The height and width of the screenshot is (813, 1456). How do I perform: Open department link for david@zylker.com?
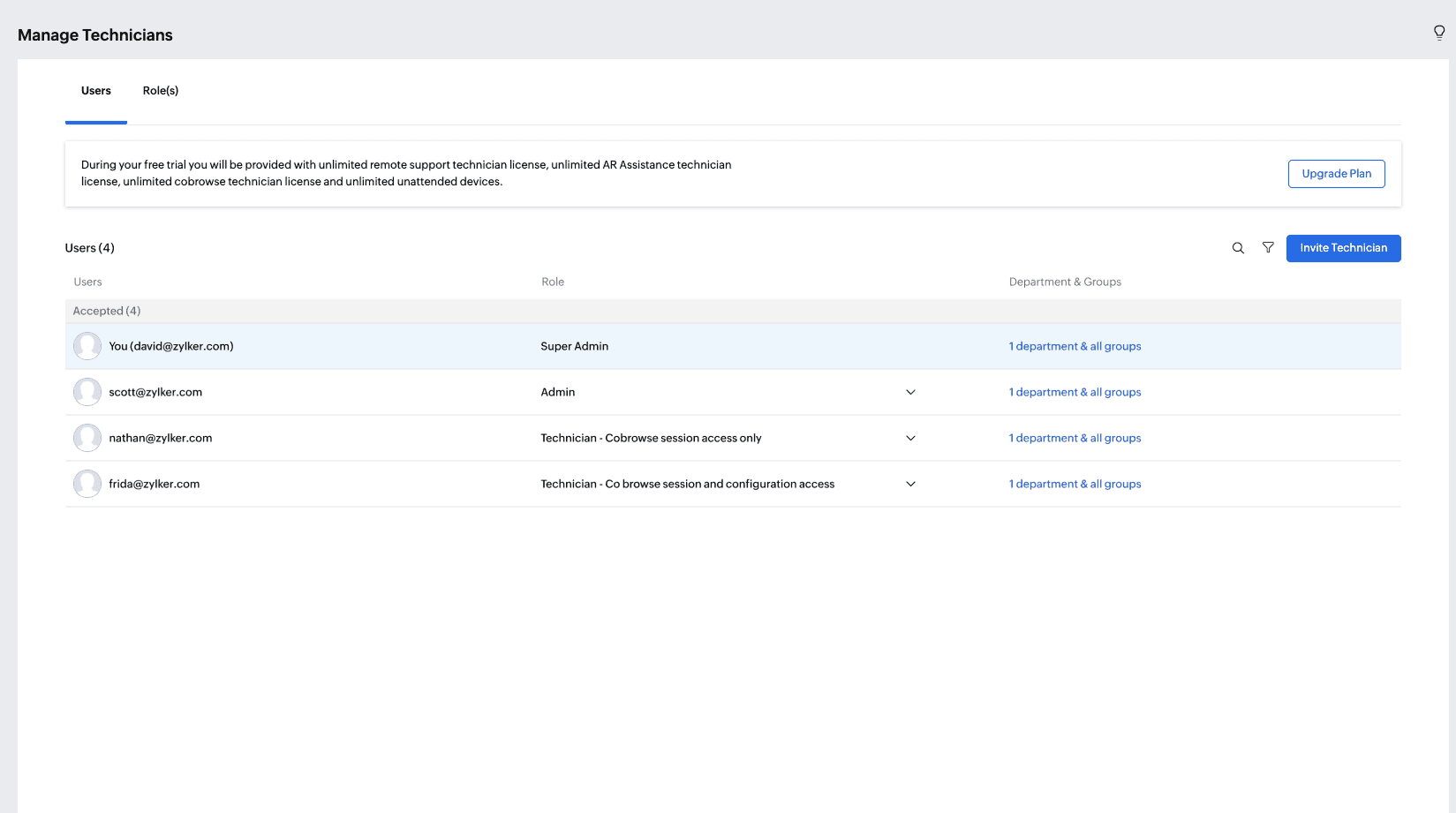1075,346
